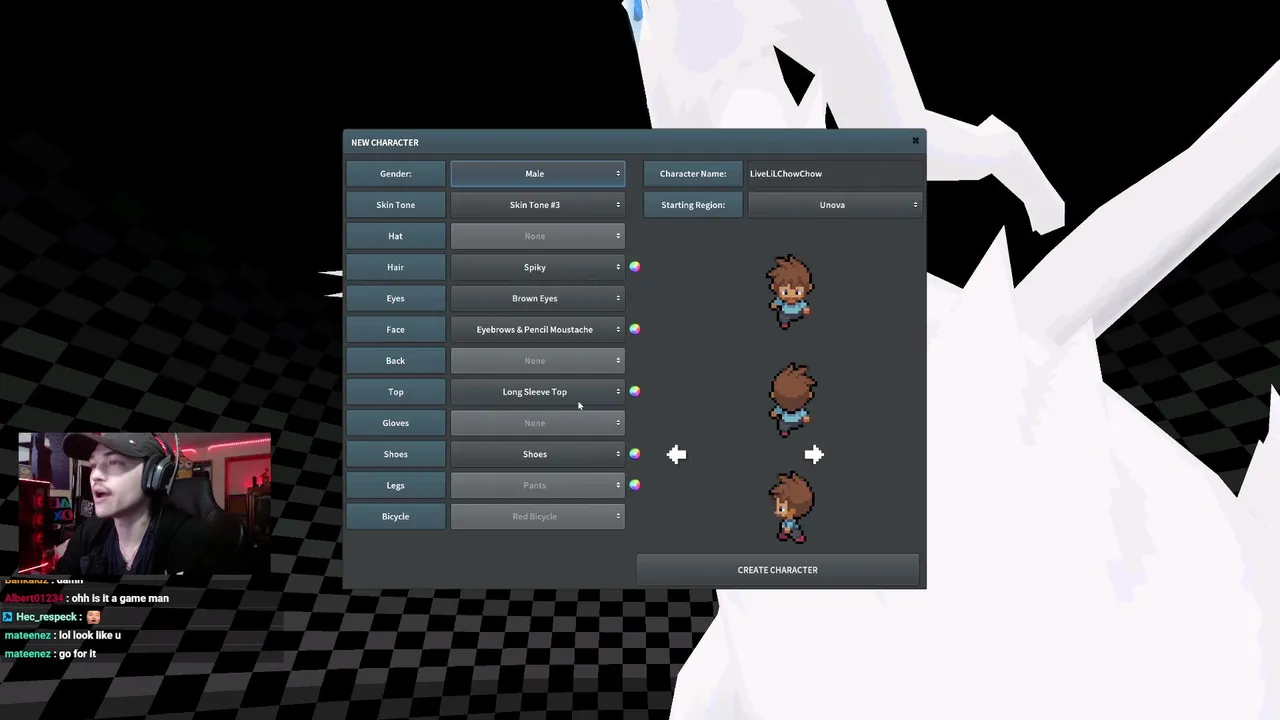
Task: Click the Gloves label button
Action: (x=396, y=423)
